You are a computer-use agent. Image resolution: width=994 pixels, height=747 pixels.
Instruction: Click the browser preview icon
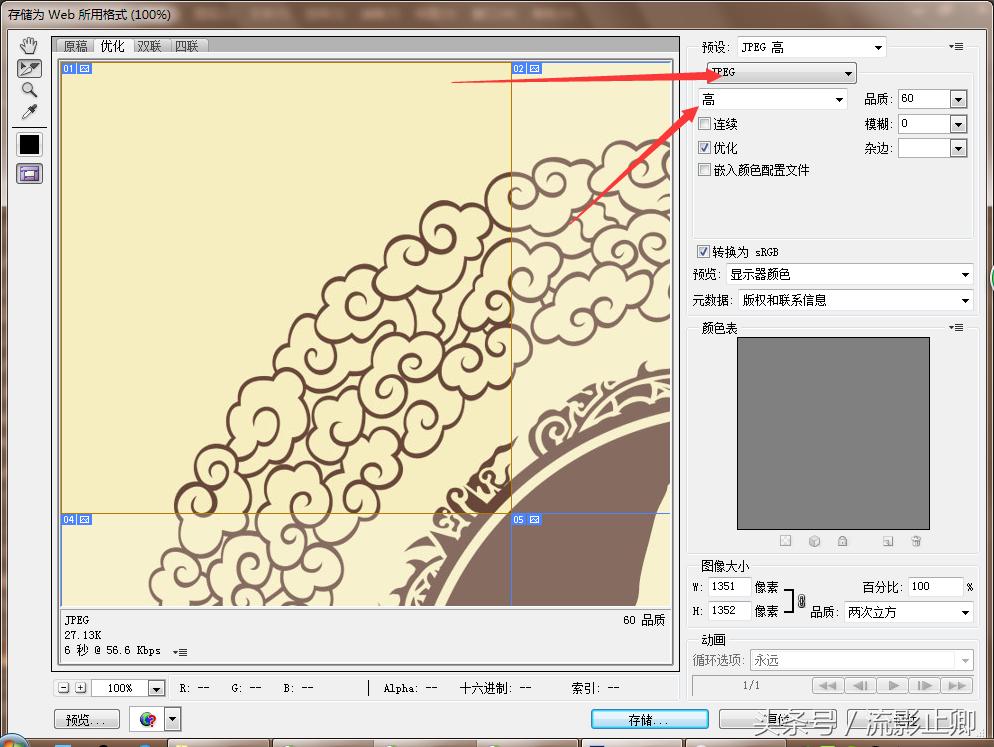point(147,719)
